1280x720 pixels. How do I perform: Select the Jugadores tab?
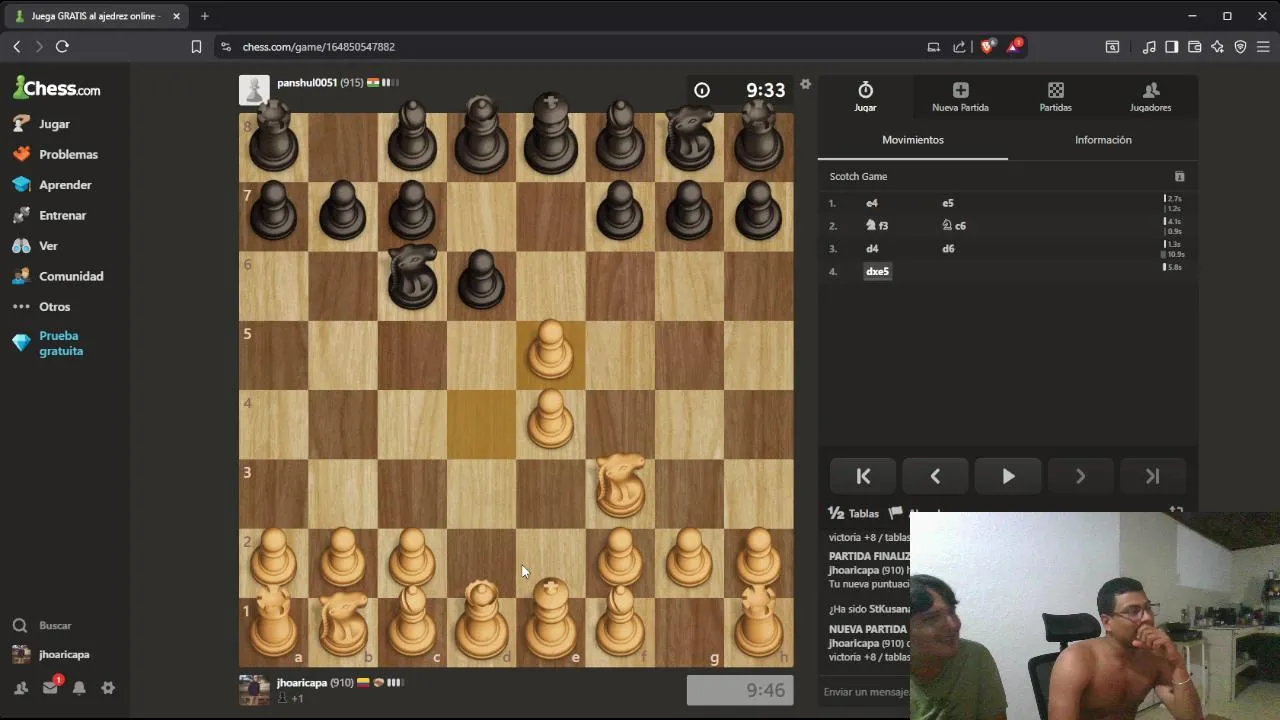1150,97
